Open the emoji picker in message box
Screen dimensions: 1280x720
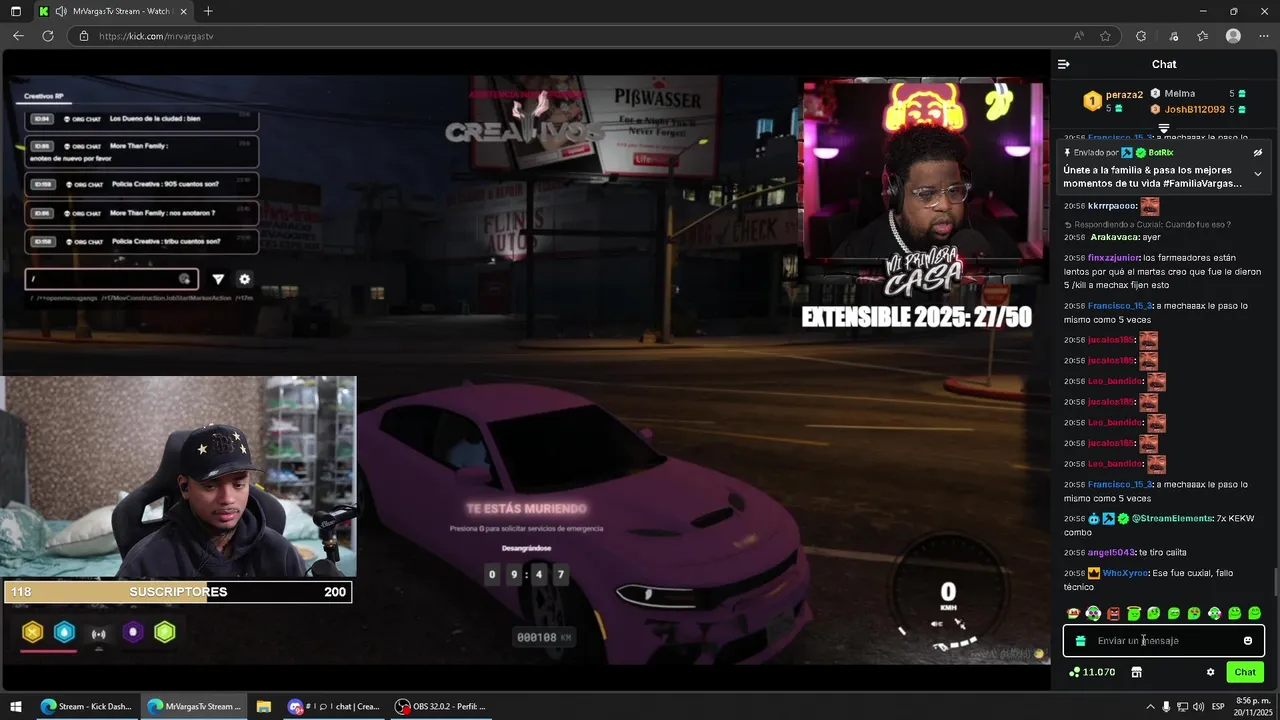[1247, 641]
